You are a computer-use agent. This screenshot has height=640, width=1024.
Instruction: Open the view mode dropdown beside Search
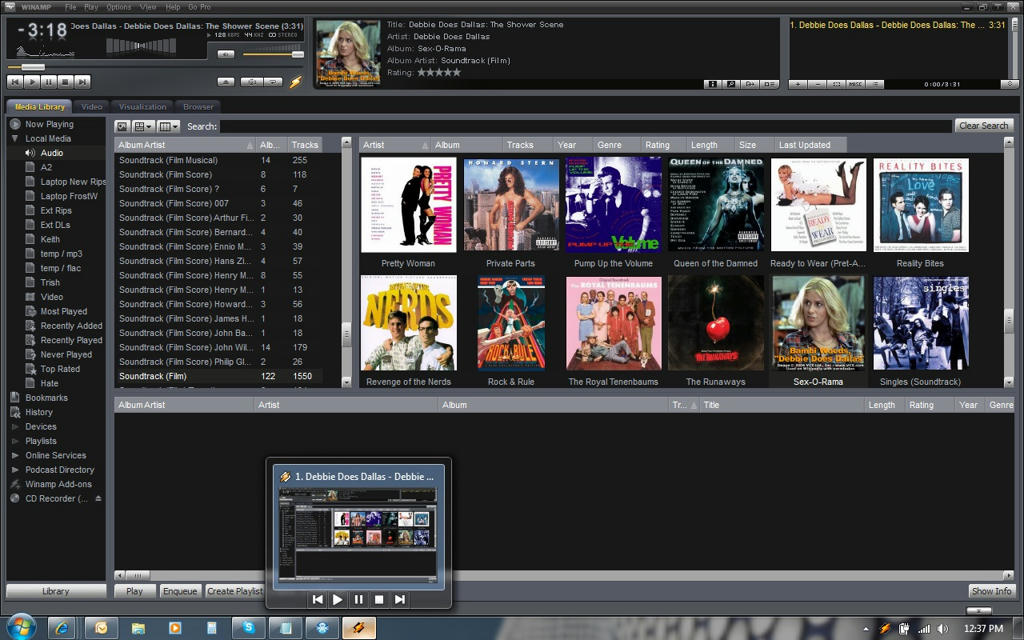click(x=144, y=126)
